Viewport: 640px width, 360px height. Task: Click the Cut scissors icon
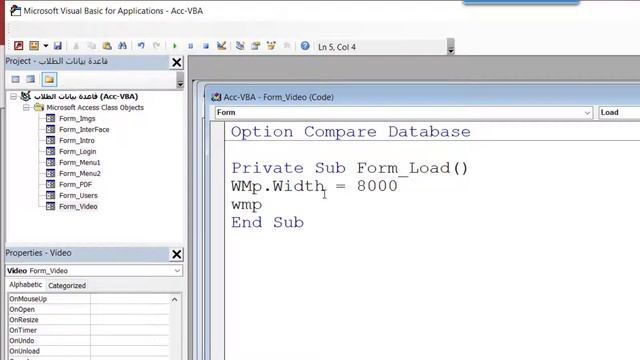(76, 46)
